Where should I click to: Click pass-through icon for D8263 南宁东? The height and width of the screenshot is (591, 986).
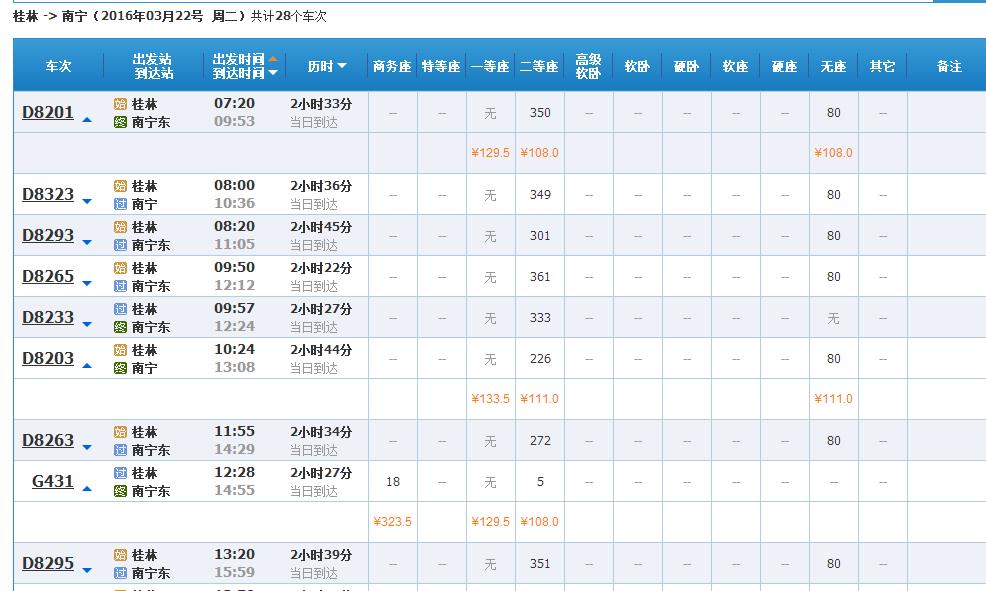click(120, 450)
